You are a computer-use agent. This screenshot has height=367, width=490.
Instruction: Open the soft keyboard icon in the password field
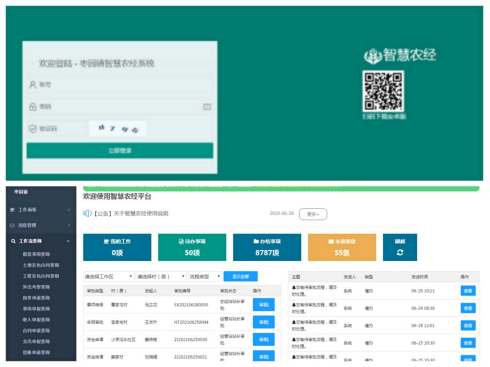click(x=207, y=107)
